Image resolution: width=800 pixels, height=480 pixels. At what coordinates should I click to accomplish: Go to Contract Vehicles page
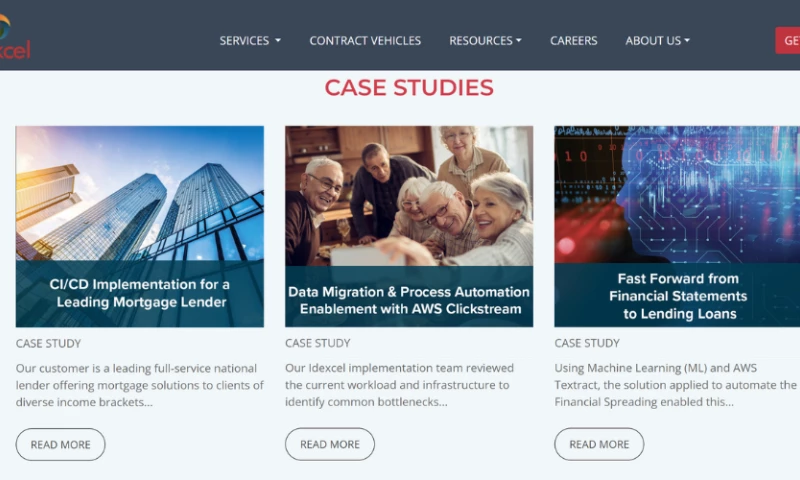pyautogui.click(x=365, y=41)
